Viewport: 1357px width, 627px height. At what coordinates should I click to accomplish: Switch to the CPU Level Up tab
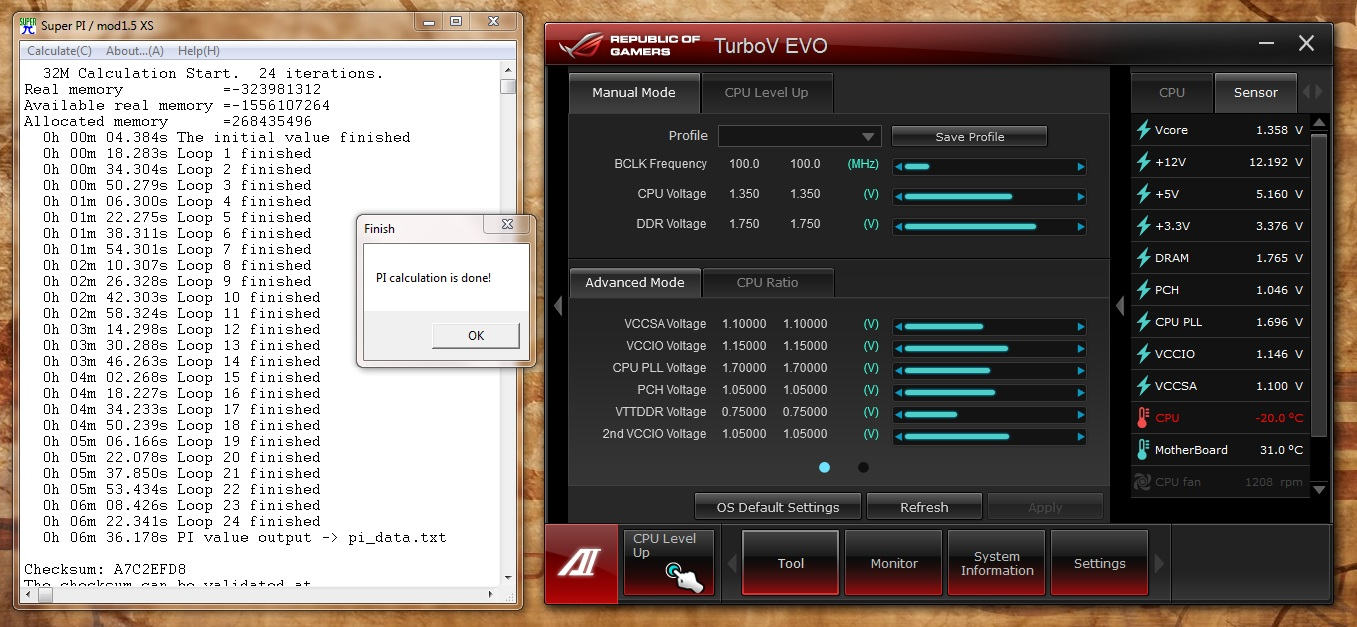[x=766, y=93]
